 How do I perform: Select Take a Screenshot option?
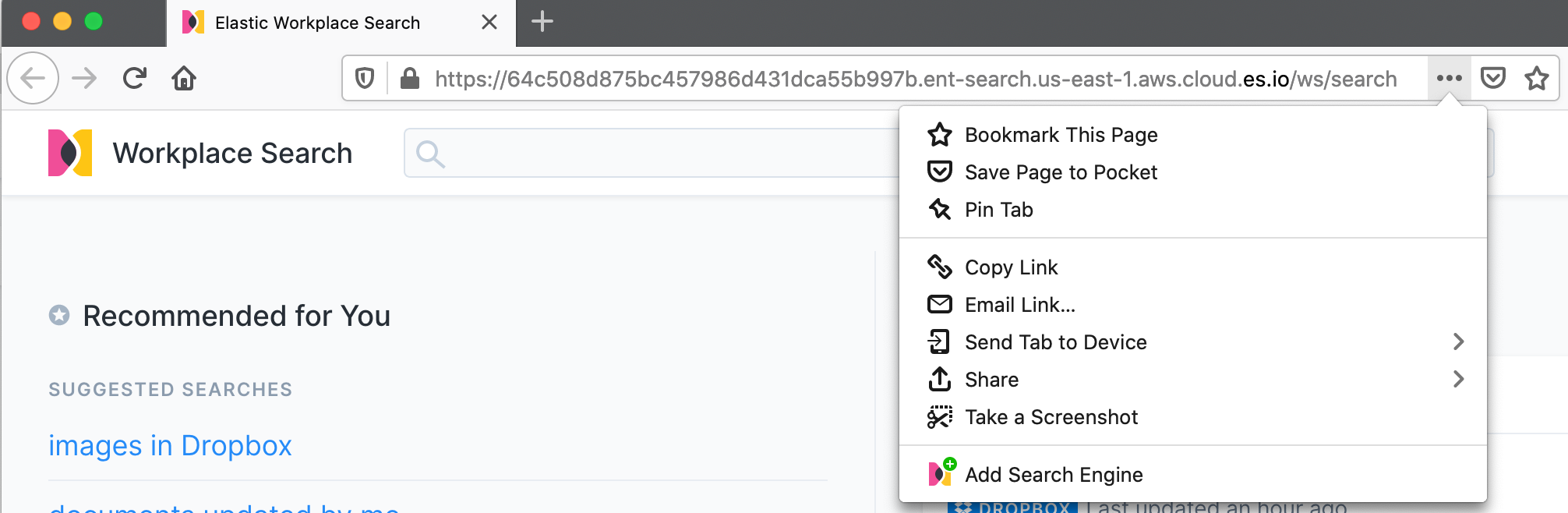[x=1051, y=417]
